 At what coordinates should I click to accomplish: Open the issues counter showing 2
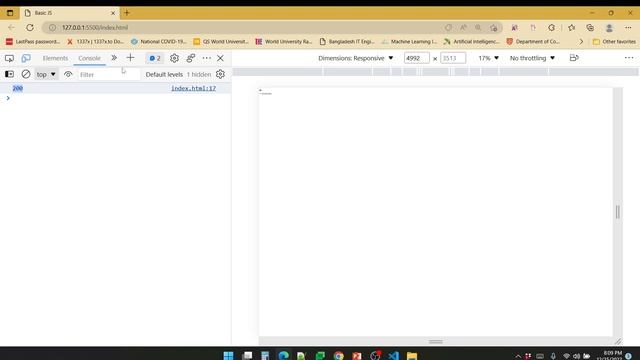155,58
